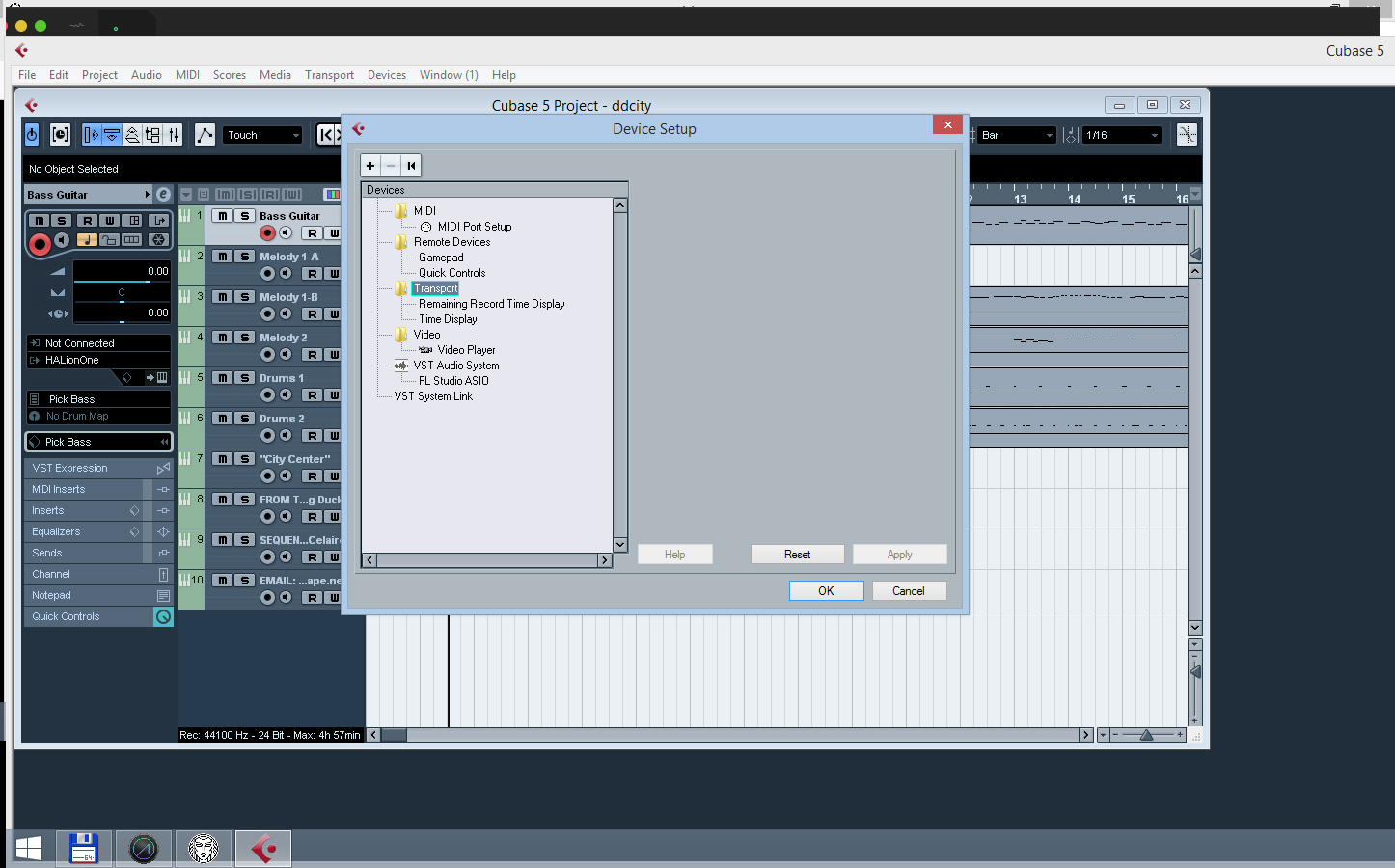
Task: Click the automation curve icon beside Touch
Action: (205, 135)
